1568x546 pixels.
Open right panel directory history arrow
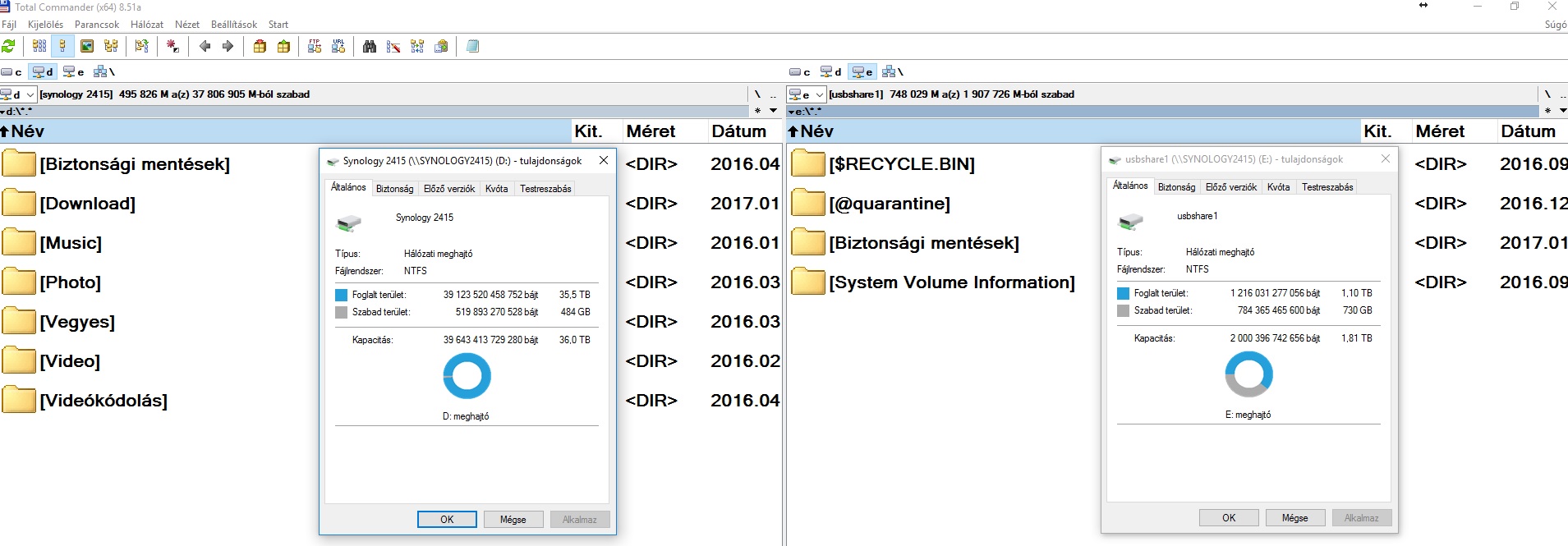click(x=1562, y=111)
